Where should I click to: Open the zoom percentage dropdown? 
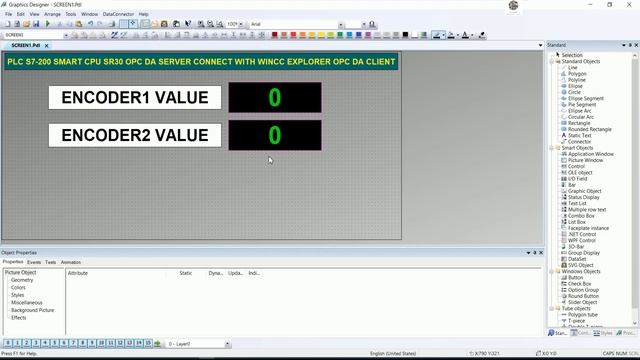click(241, 24)
